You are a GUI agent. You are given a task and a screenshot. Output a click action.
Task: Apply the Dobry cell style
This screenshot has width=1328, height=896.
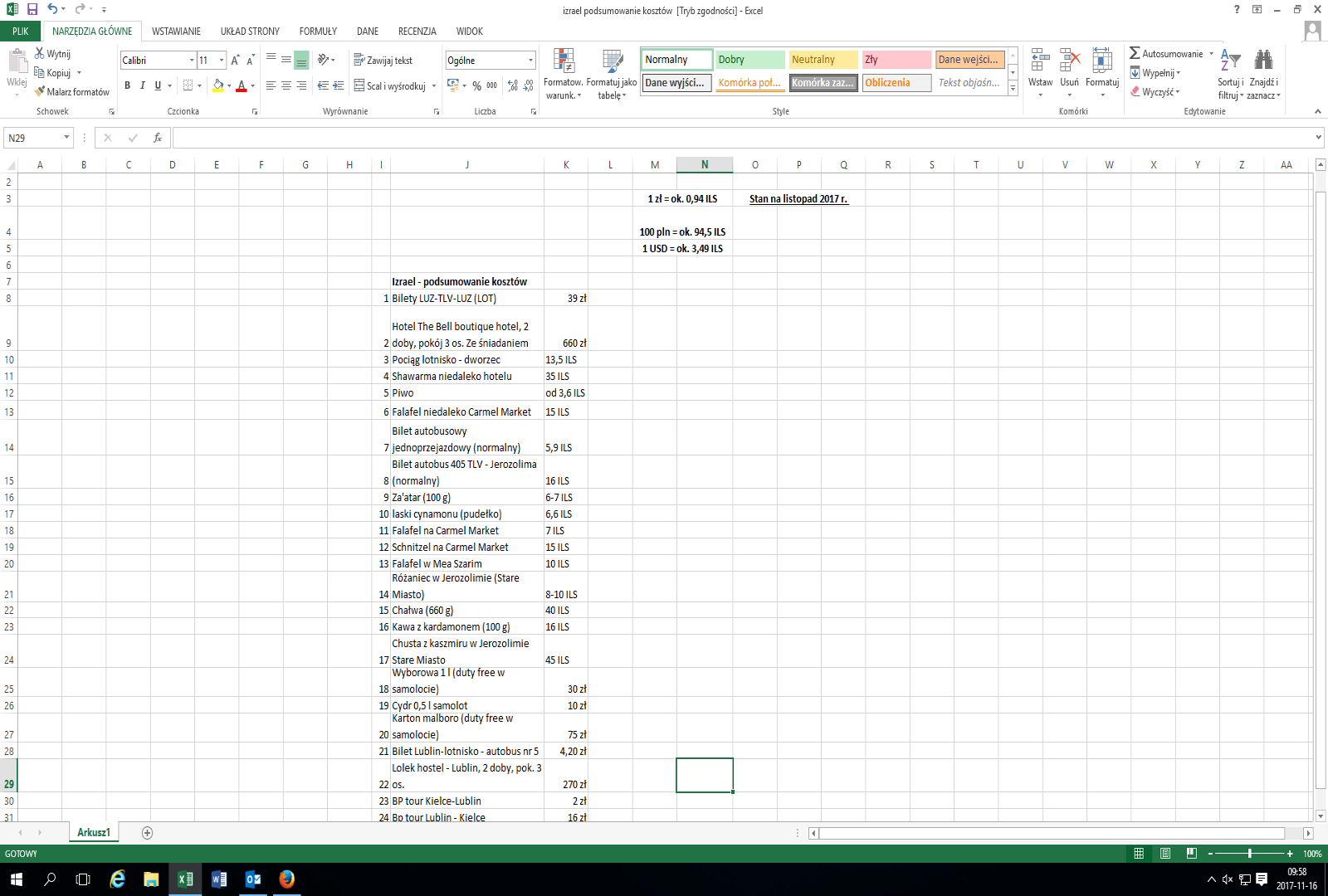point(750,60)
